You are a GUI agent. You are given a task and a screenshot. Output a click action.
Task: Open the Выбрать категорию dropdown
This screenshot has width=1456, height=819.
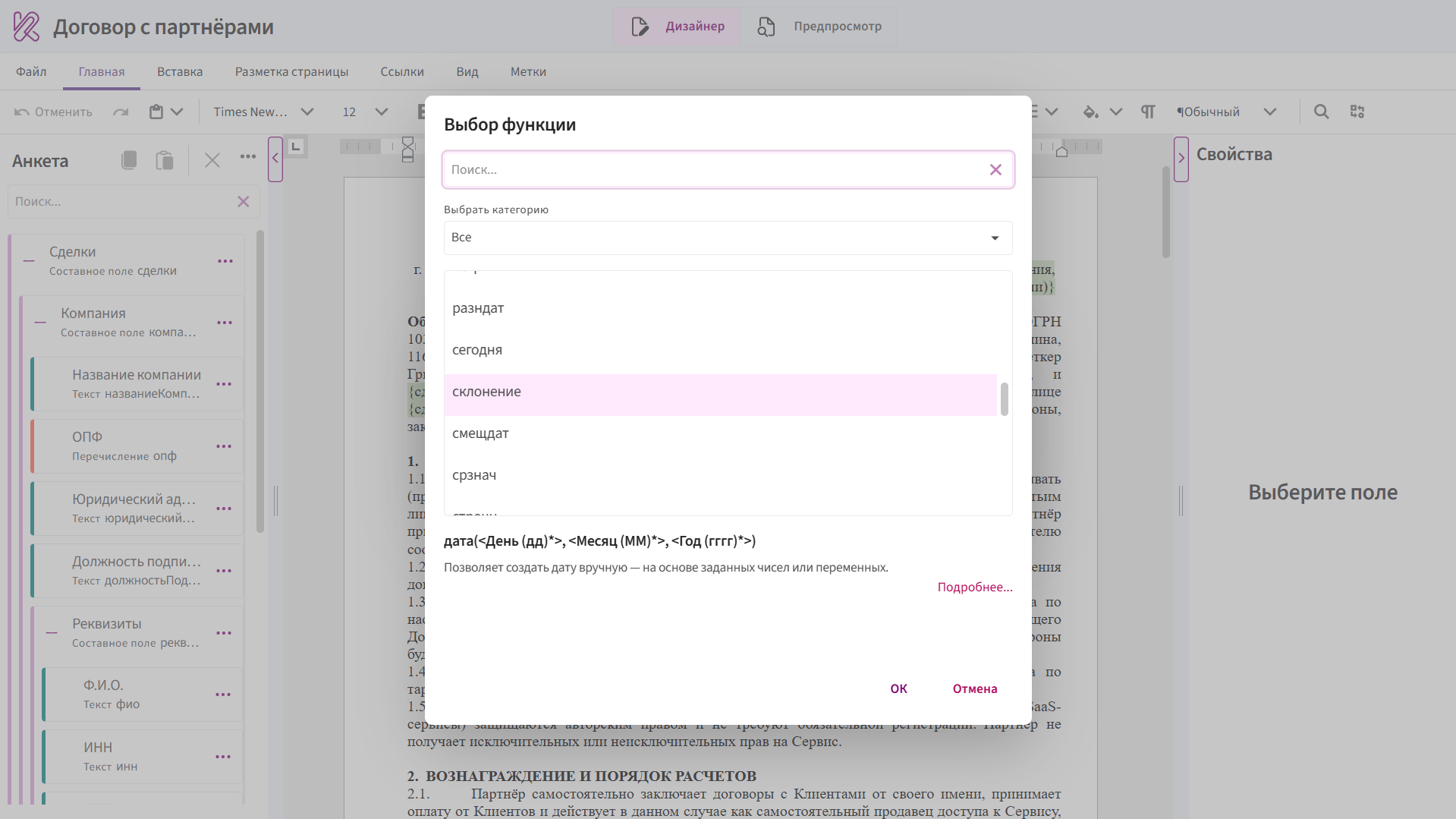(728, 238)
